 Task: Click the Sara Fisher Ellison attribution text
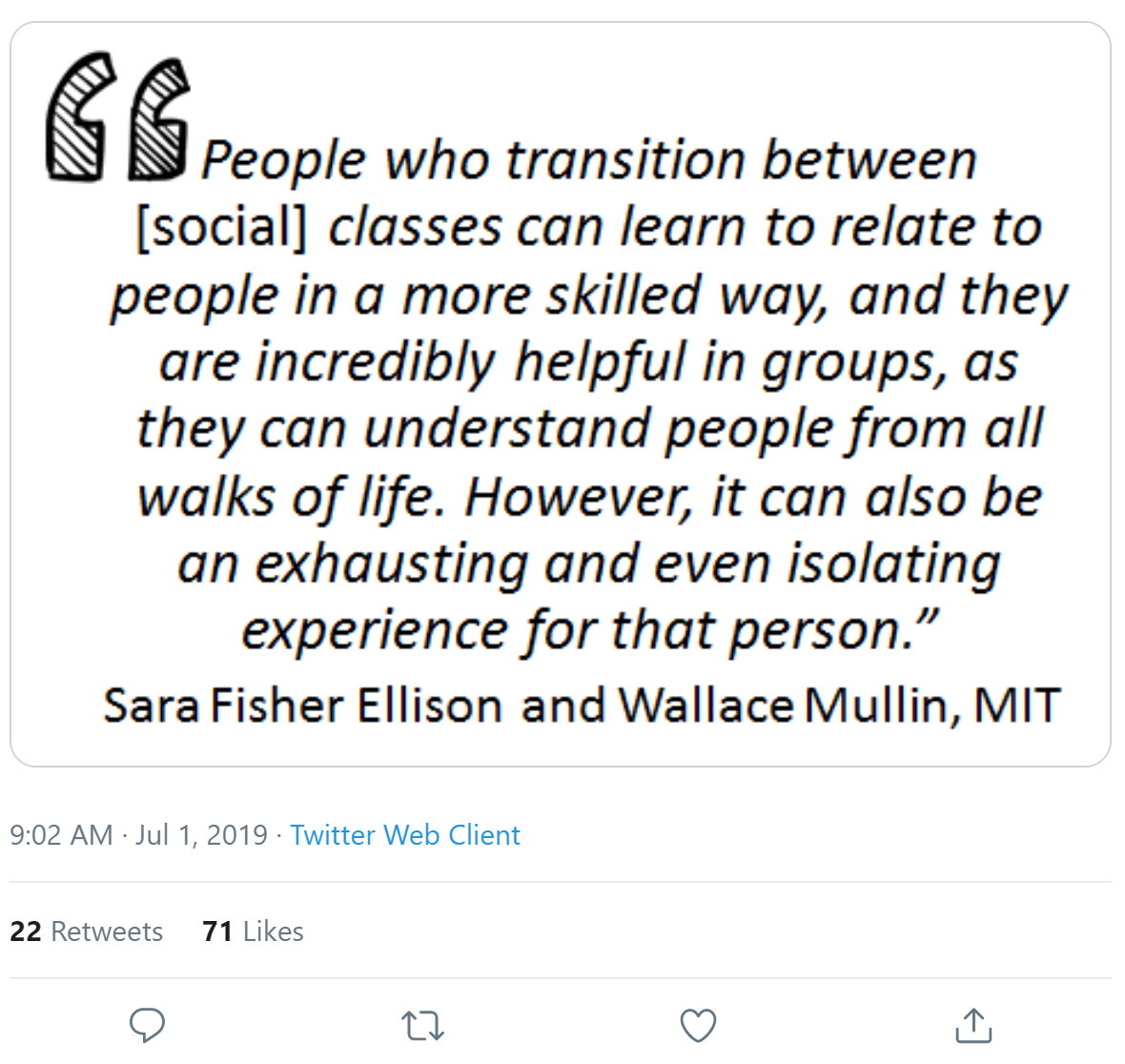(x=303, y=705)
